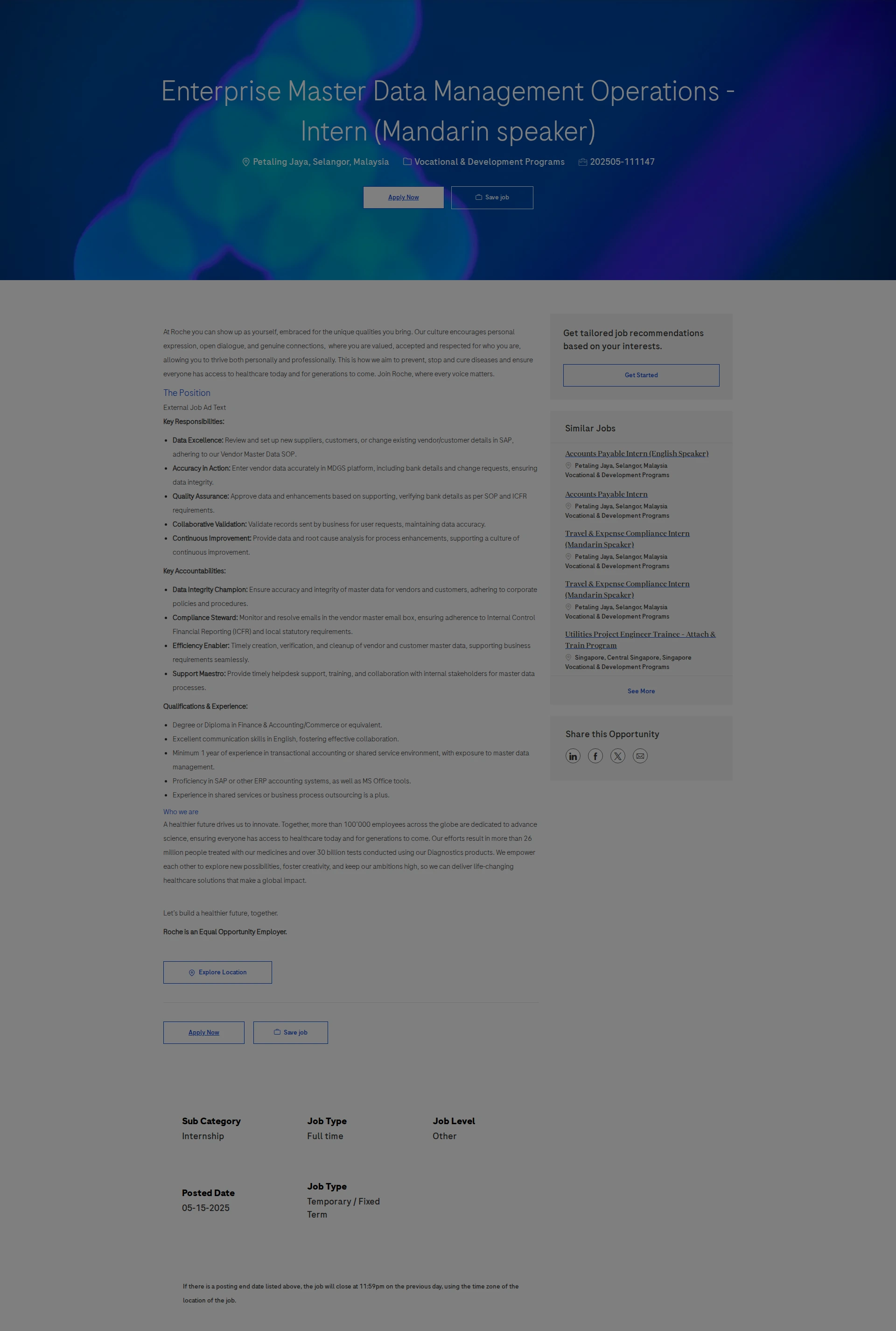Click the Save job button in header
This screenshot has height=1331, width=896.
492,197
